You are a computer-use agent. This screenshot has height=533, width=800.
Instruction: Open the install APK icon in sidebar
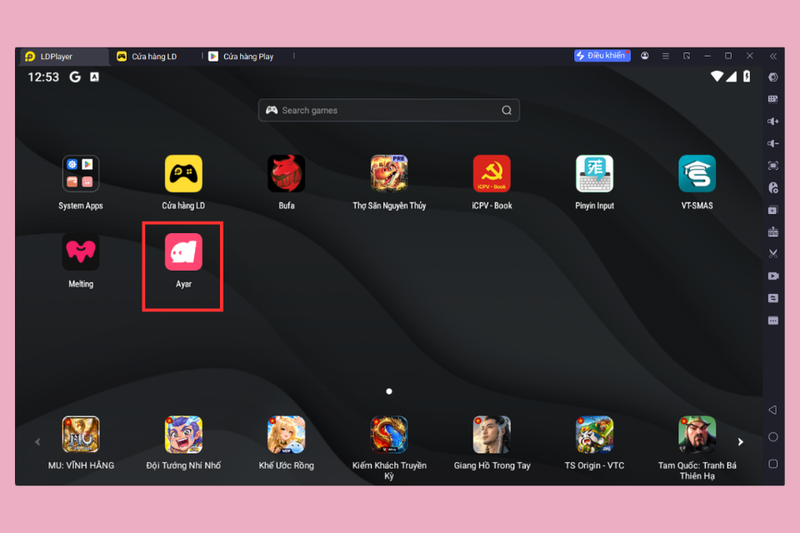coord(773,232)
